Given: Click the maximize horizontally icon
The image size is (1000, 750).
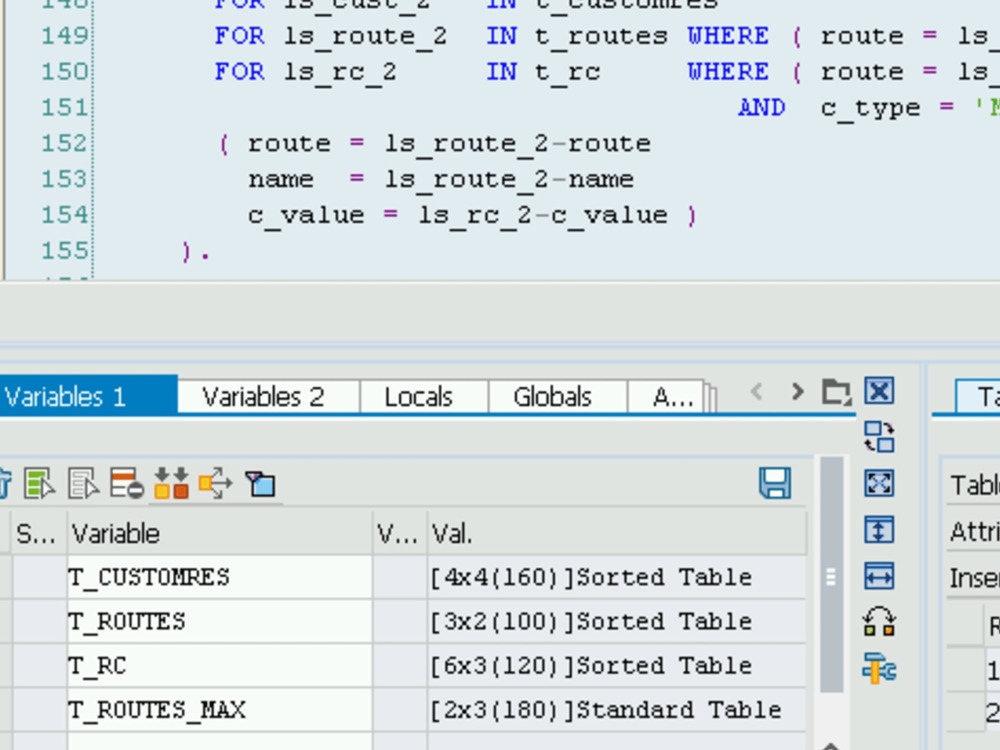Looking at the screenshot, I should 879,576.
